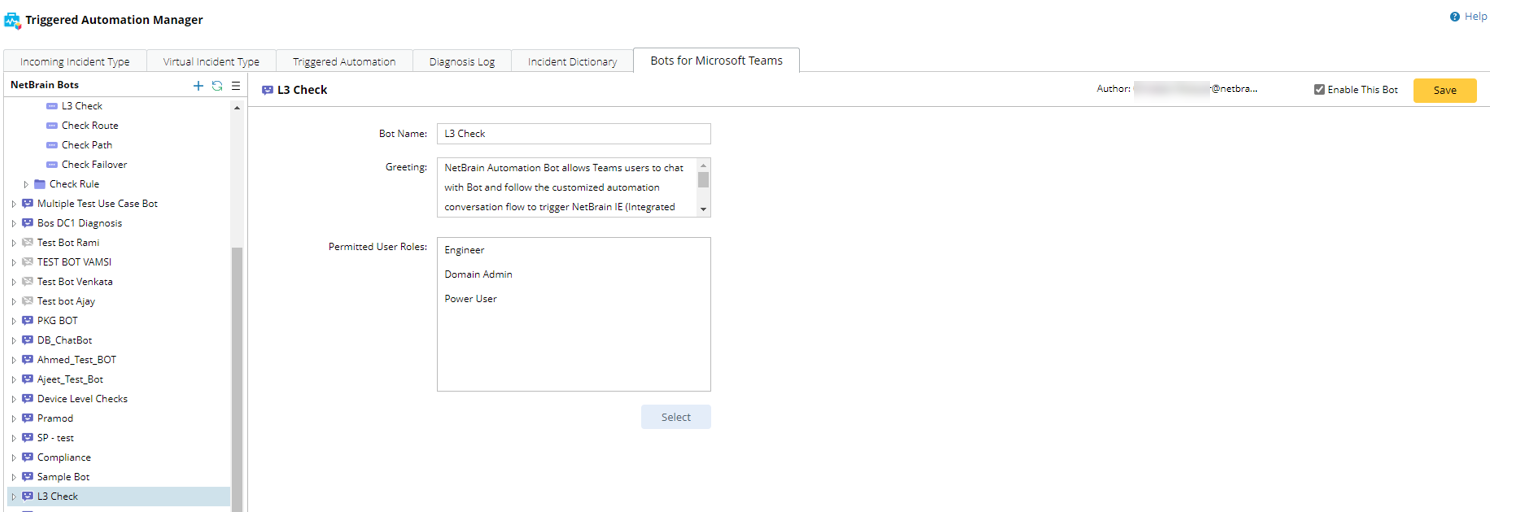Open the Diagnosis Log tab
This screenshot has height=517, width=1515.
click(462, 62)
